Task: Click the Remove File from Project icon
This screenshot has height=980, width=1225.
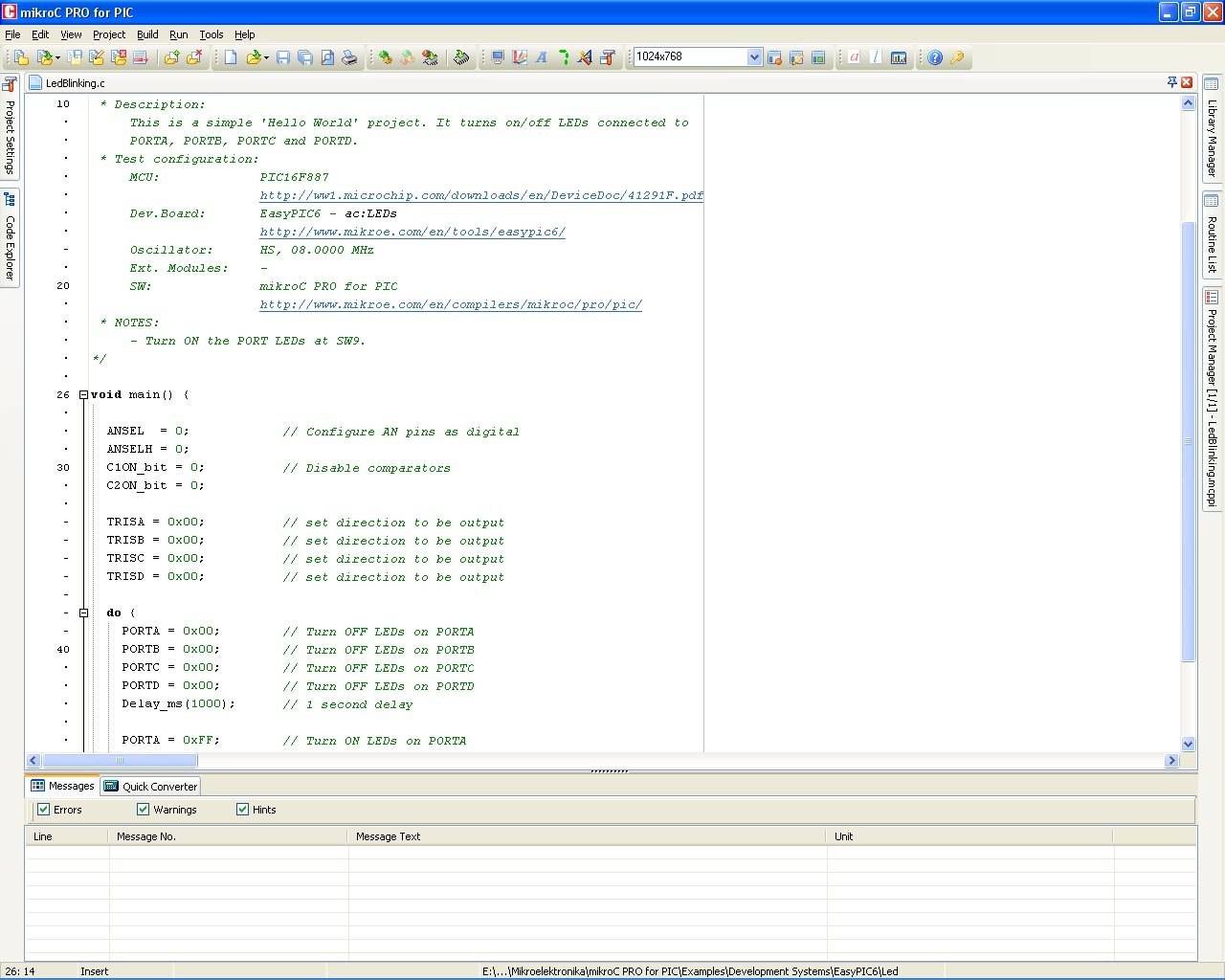Action: (193, 57)
